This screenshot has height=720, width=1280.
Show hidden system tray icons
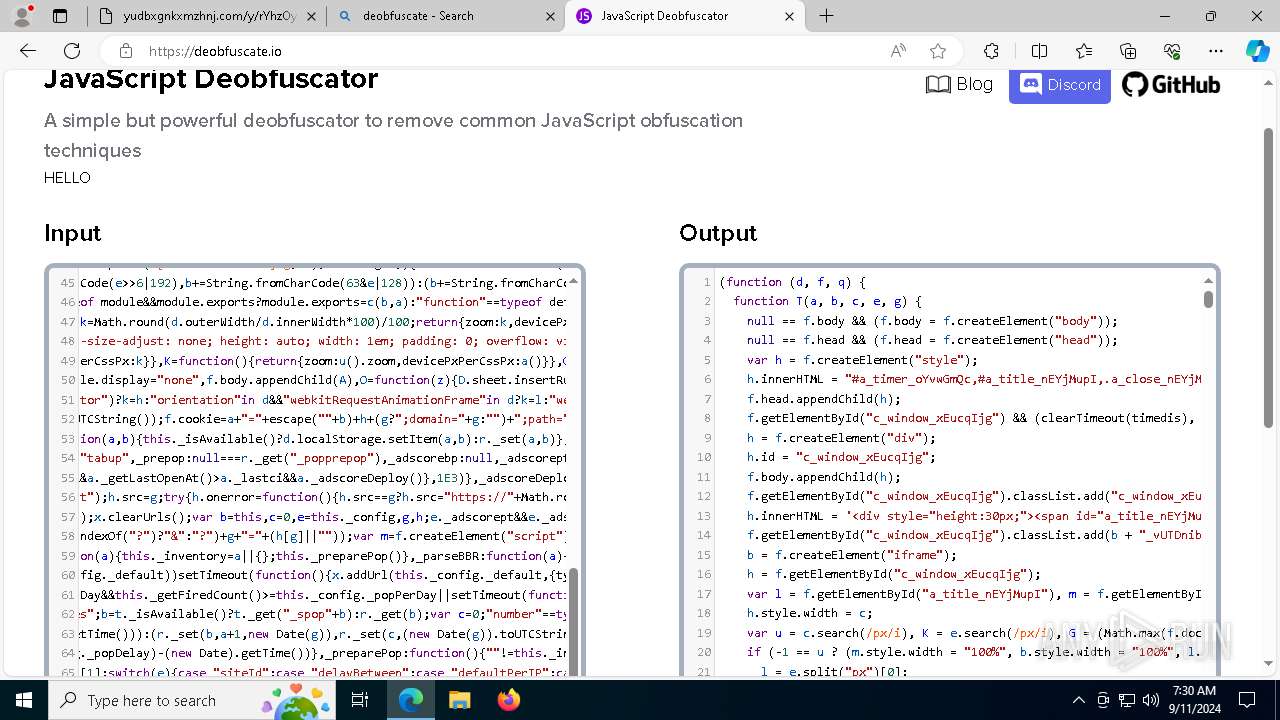pos(1078,700)
